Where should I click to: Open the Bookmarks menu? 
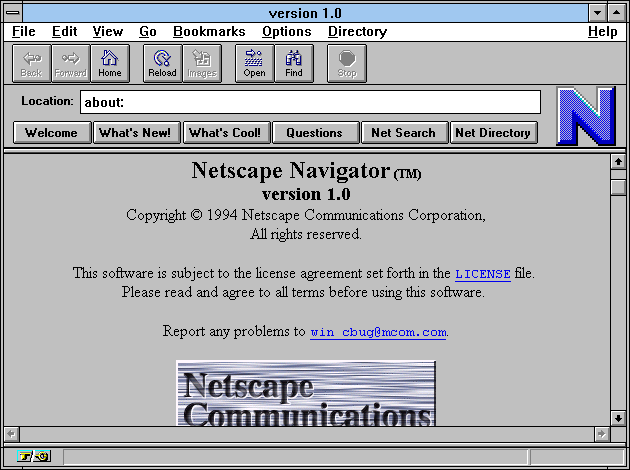pyautogui.click(x=209, y=31)
